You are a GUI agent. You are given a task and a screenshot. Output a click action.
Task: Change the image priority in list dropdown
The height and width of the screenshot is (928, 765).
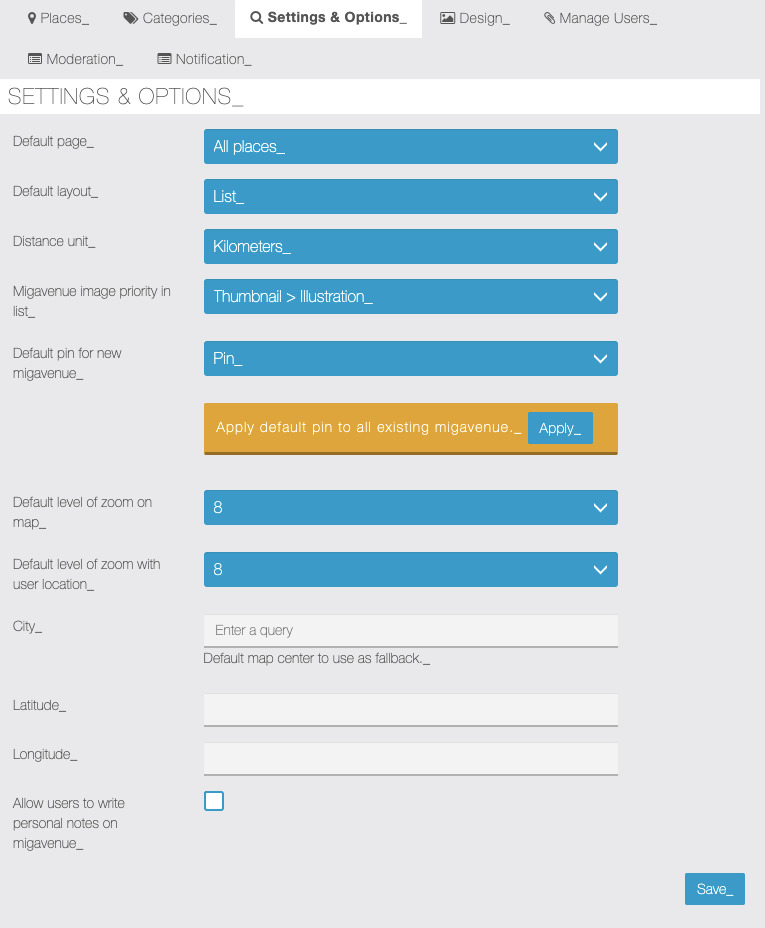tap(410, 297)
